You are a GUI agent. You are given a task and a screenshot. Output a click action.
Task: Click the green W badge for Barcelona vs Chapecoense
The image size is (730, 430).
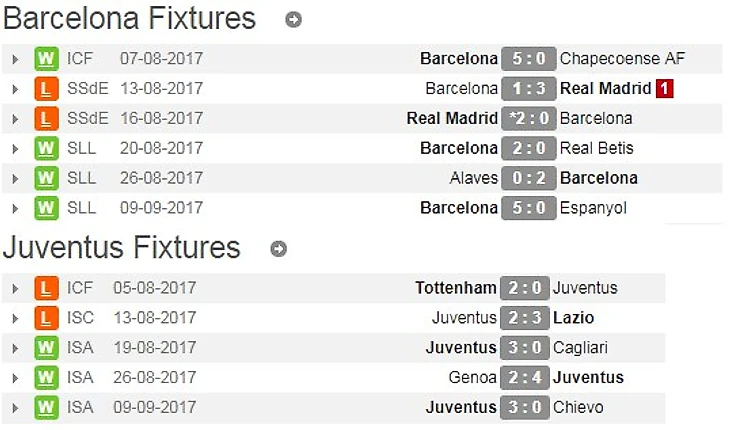point(46,59)
